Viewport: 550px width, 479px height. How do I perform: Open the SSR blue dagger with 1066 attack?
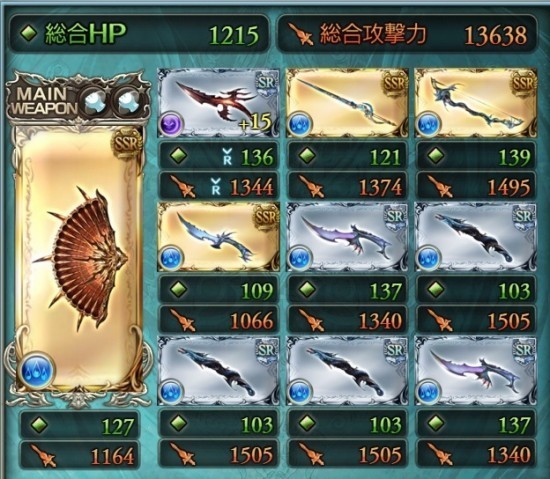218,237
